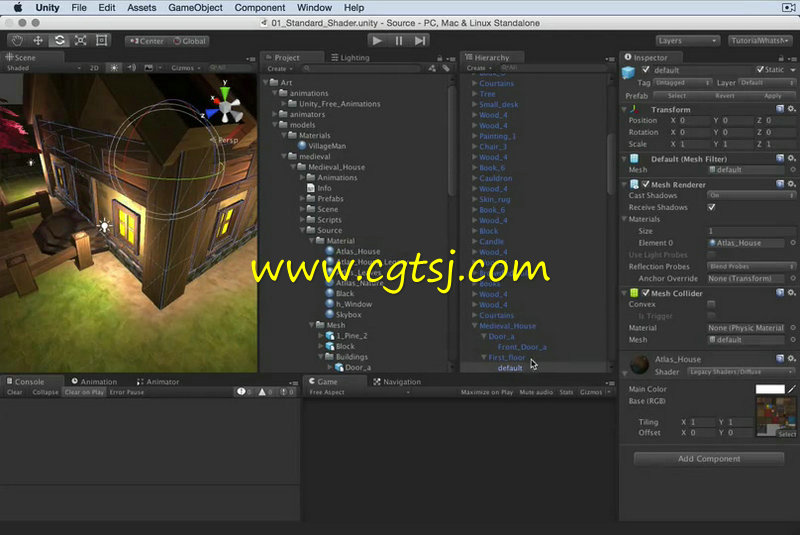Disable Mesh Renderer component checkbox
This screenshot has width=800, height=535.
point(646,184)
